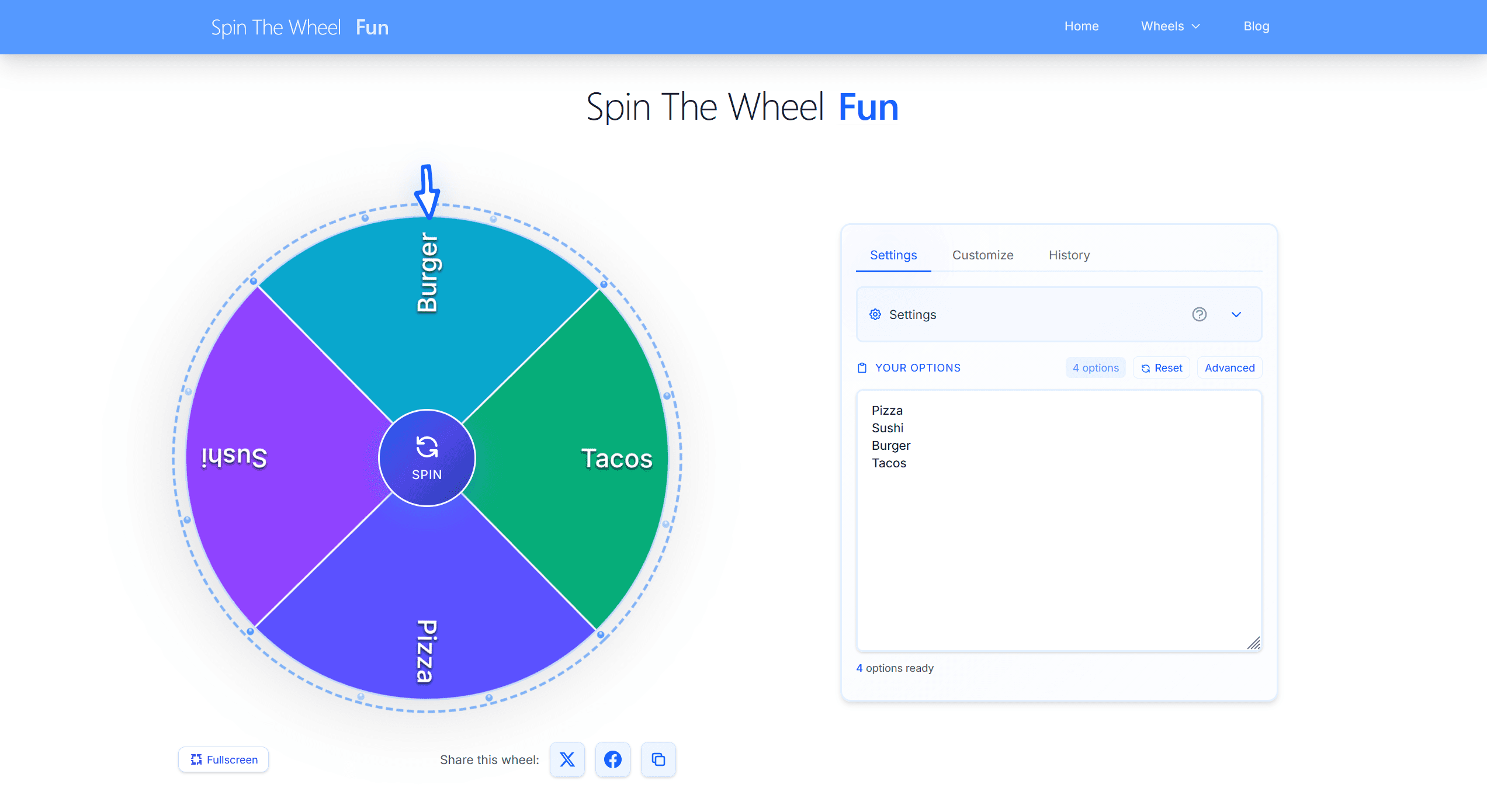The image size is (1487, 812).
Task: Open the History tab
Action: 1069,255
